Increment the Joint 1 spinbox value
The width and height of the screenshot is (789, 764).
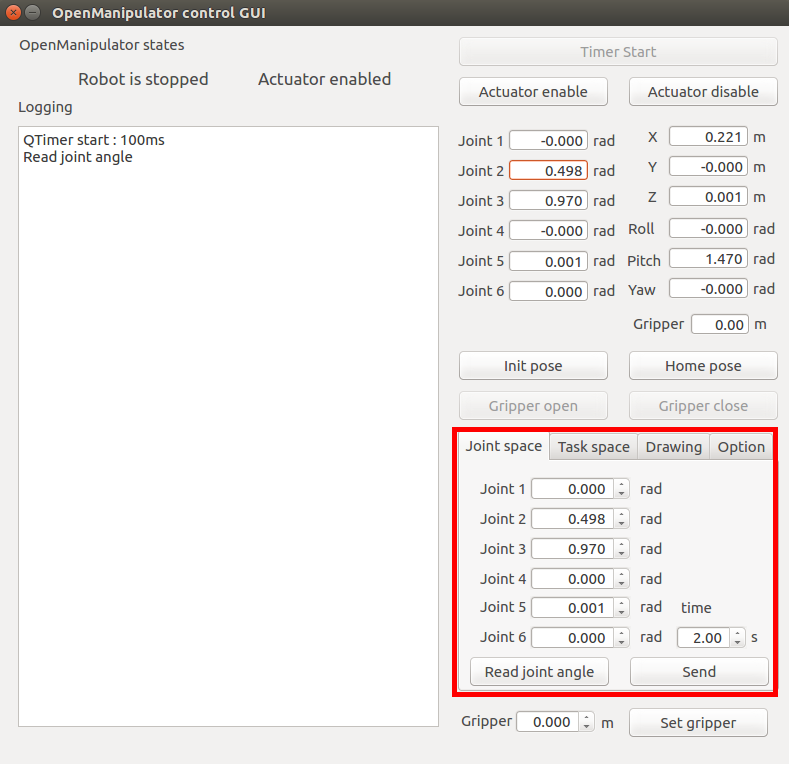point(622,485)
